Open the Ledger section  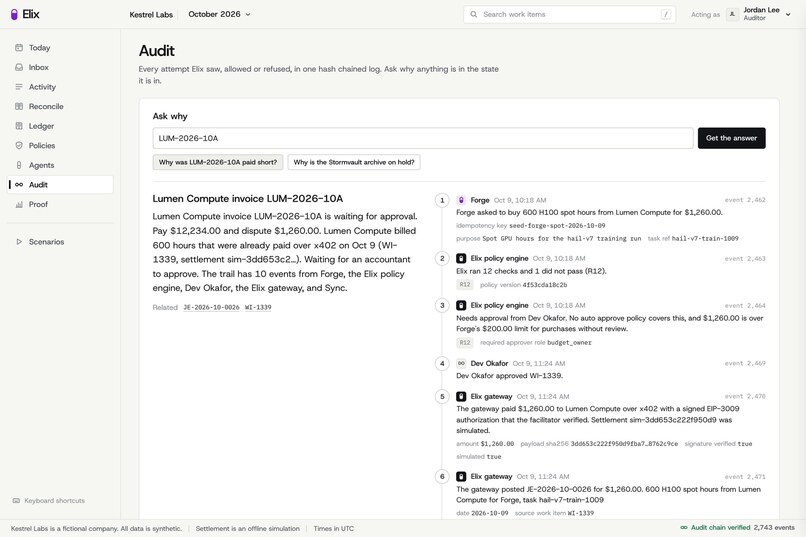[60, 126]
